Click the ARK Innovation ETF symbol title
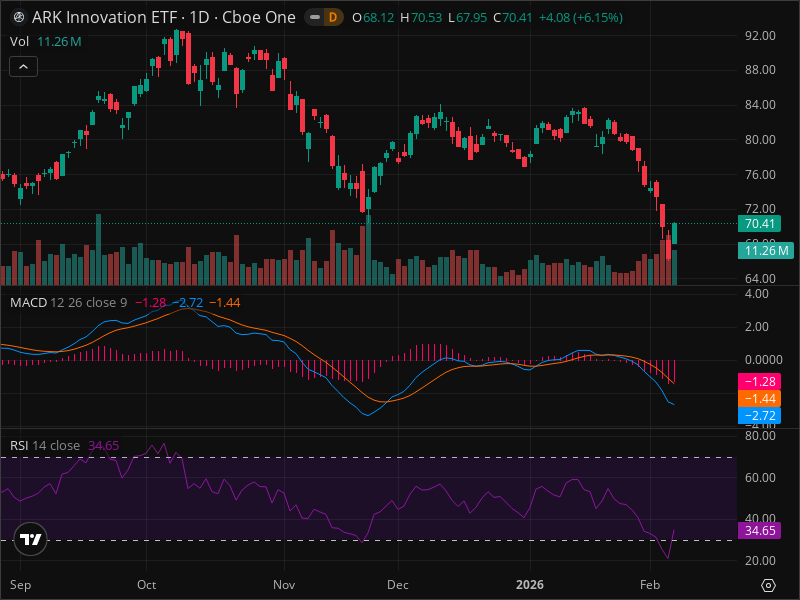This screenshot has height=600, width=800. 104,18
